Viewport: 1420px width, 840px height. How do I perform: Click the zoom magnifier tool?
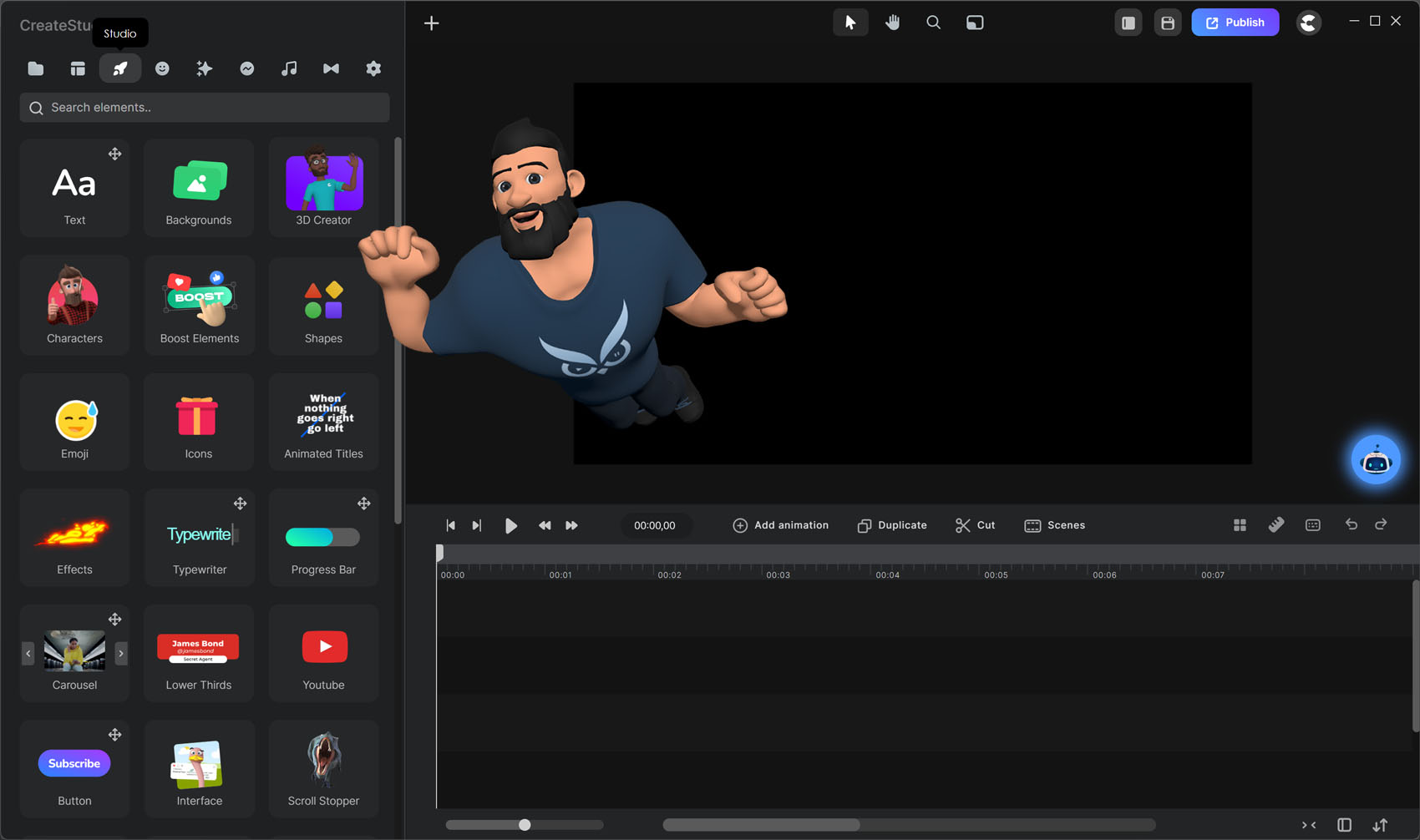[x=933, y=23]
